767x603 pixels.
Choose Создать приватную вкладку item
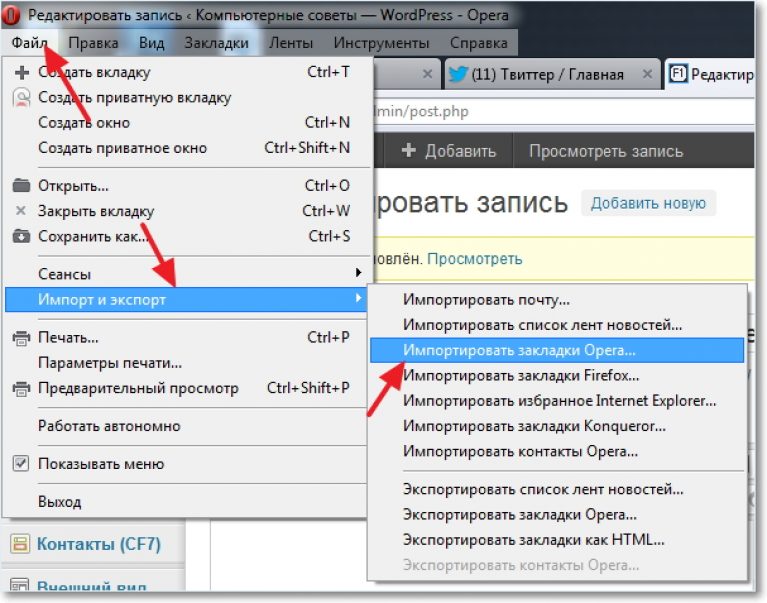coord(185,97)
